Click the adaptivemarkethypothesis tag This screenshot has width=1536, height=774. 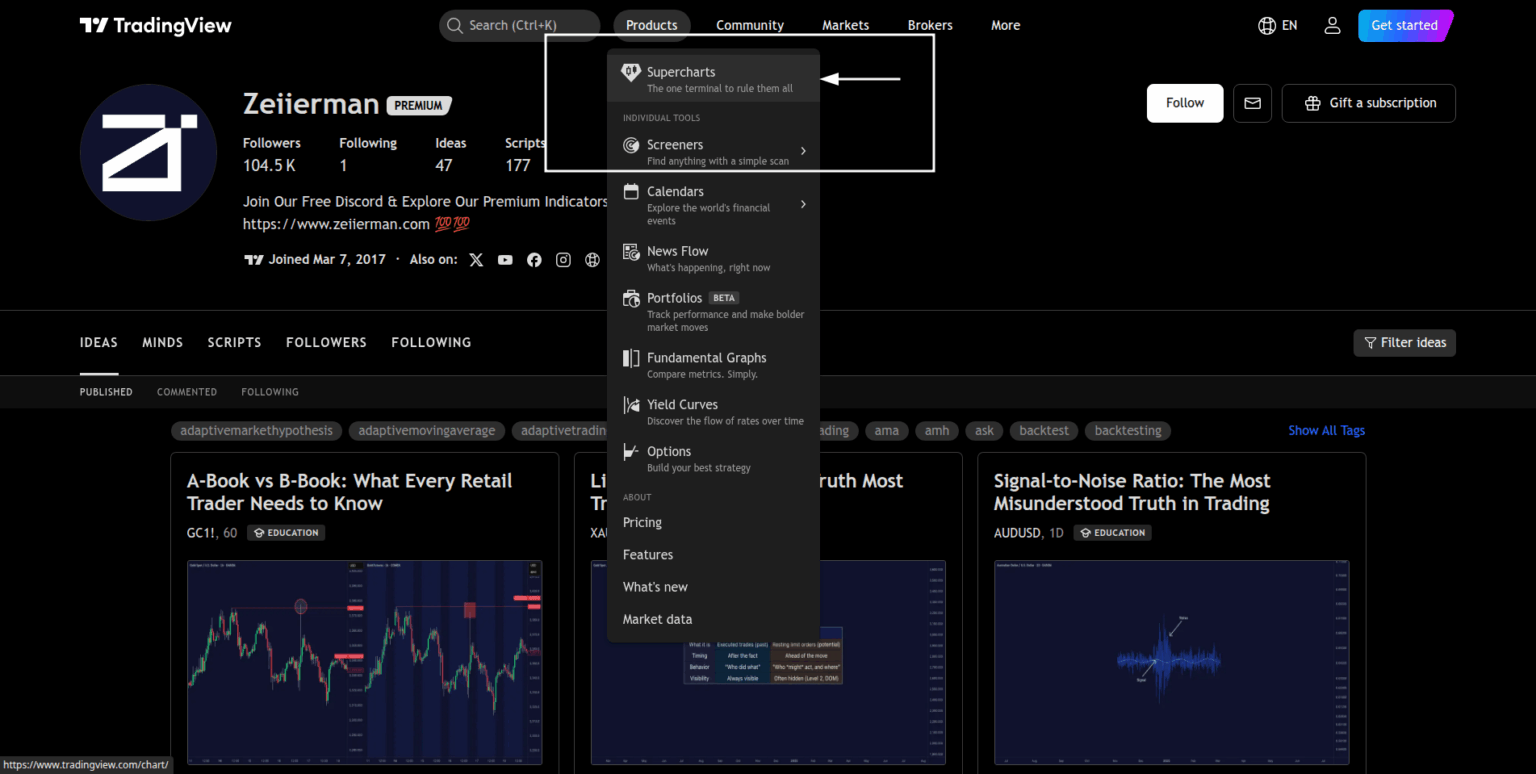click(x=256, y=431)
